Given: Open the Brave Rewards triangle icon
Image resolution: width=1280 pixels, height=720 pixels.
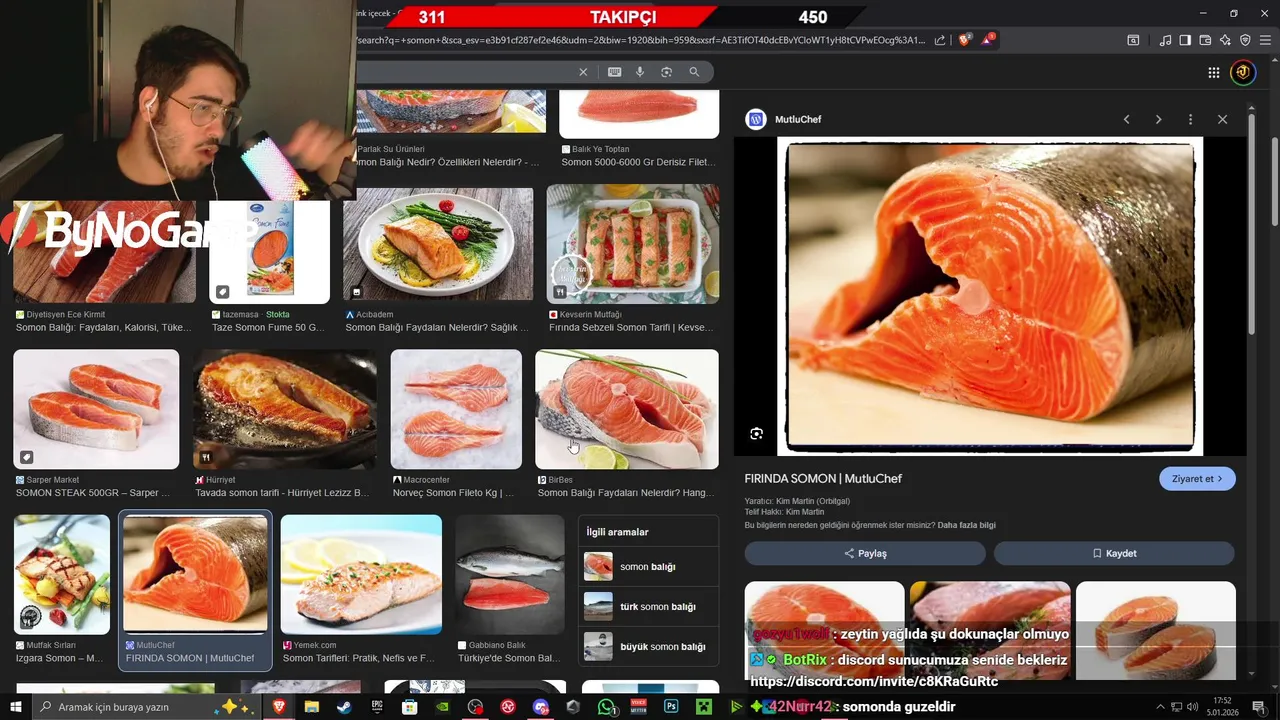Looking at the screenshot, I should (988, 40).
